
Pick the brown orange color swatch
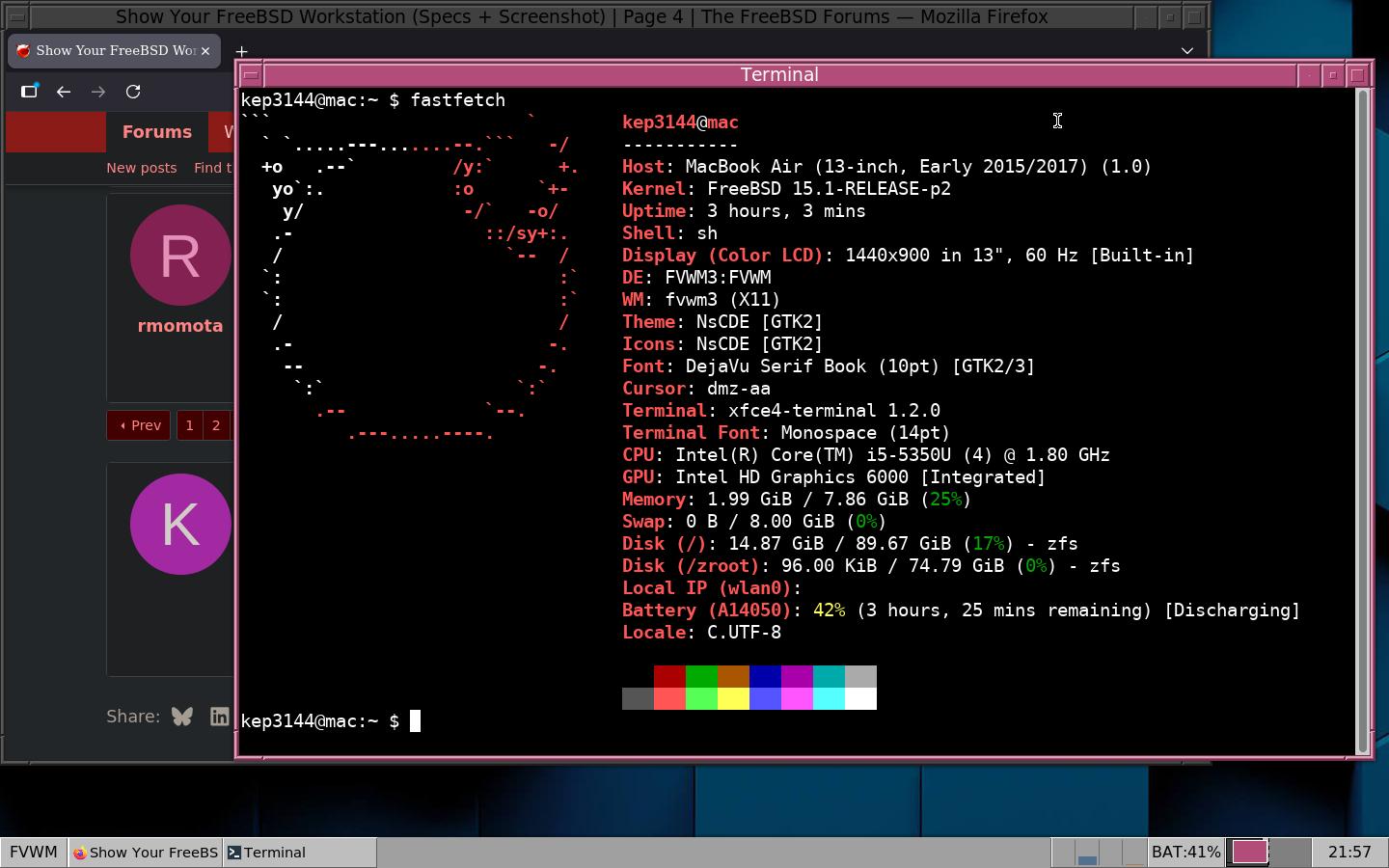733,676
